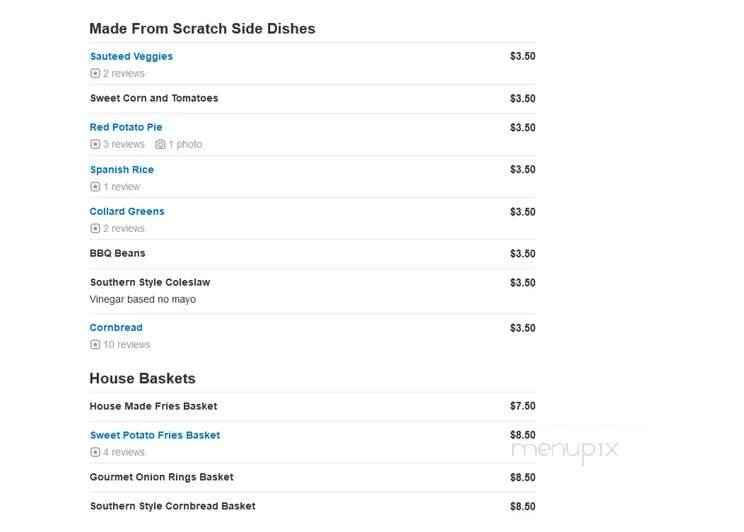The image size is (744, 532).
Task: Open the Sauteed Veggies menu item link
Action: point(131,57)
